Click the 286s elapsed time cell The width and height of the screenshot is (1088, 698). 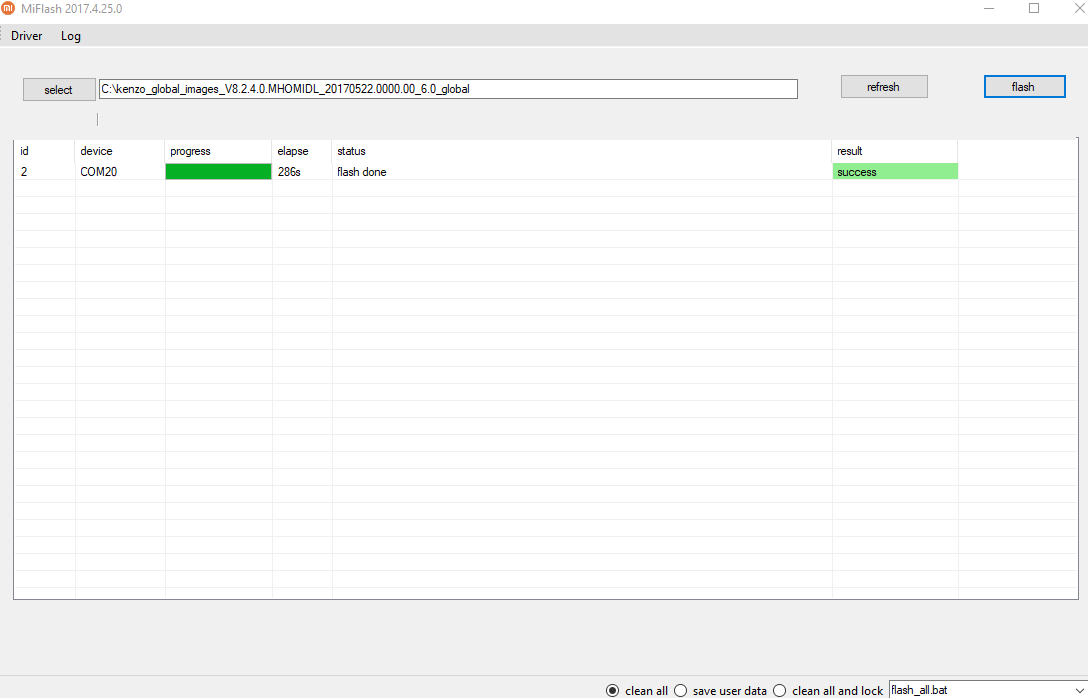(x=302, y=171)
